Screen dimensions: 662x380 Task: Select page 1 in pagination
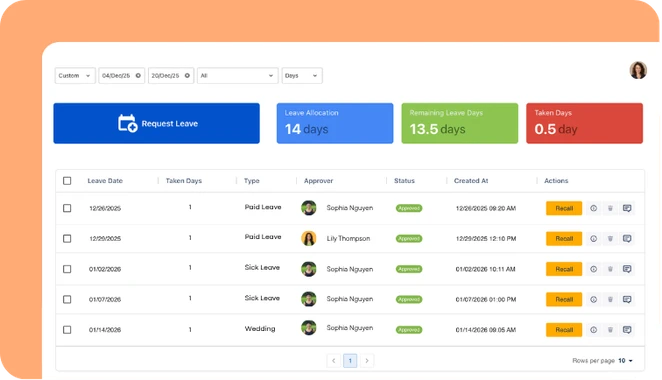350,361
